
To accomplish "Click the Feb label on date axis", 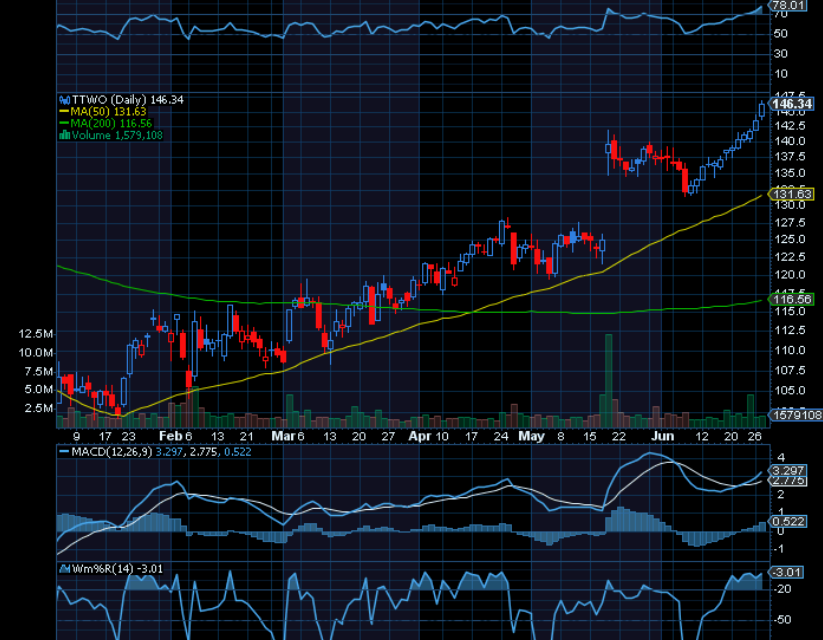I will (170, 437).
